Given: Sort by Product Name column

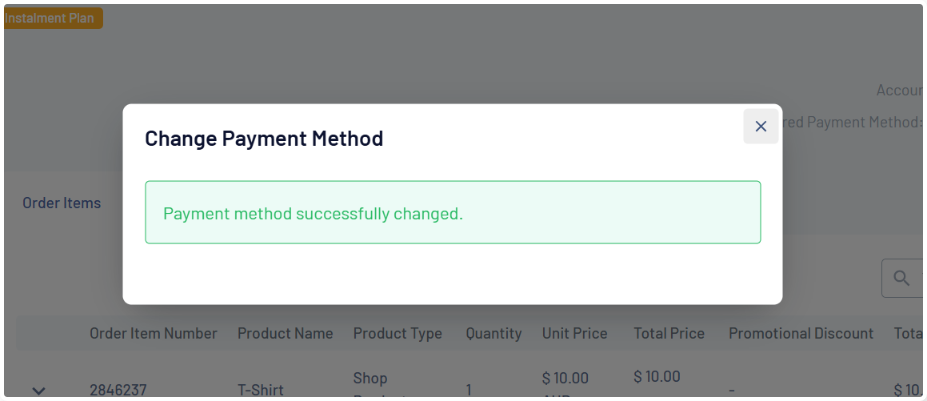Looking at the screenshot, I should 285,333.
